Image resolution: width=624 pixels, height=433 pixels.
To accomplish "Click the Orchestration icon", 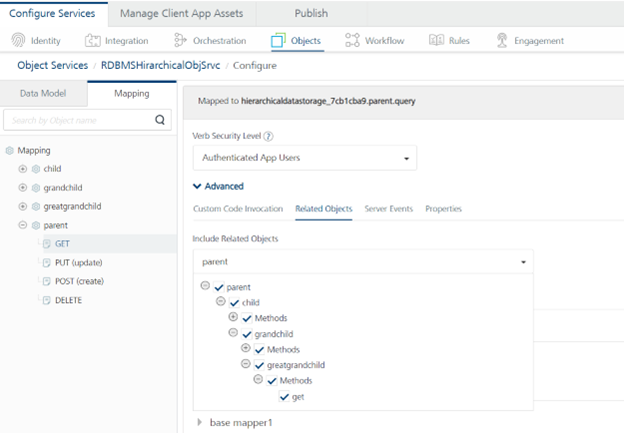I will [180, 41].
